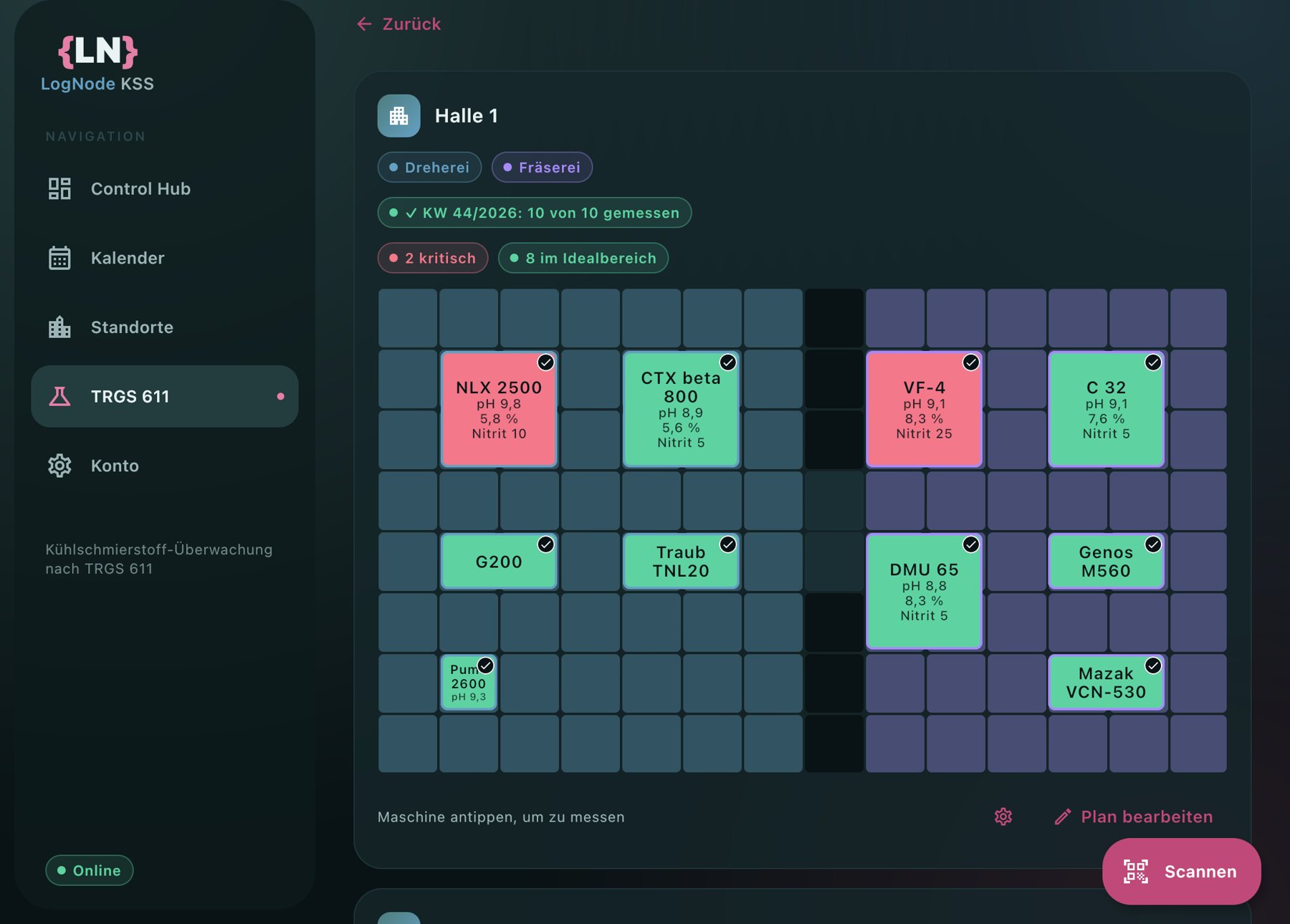Click Plan bearbeiten button
Image resolution: width=1290 pixels, height=924 pixels.
(1133, 817)
